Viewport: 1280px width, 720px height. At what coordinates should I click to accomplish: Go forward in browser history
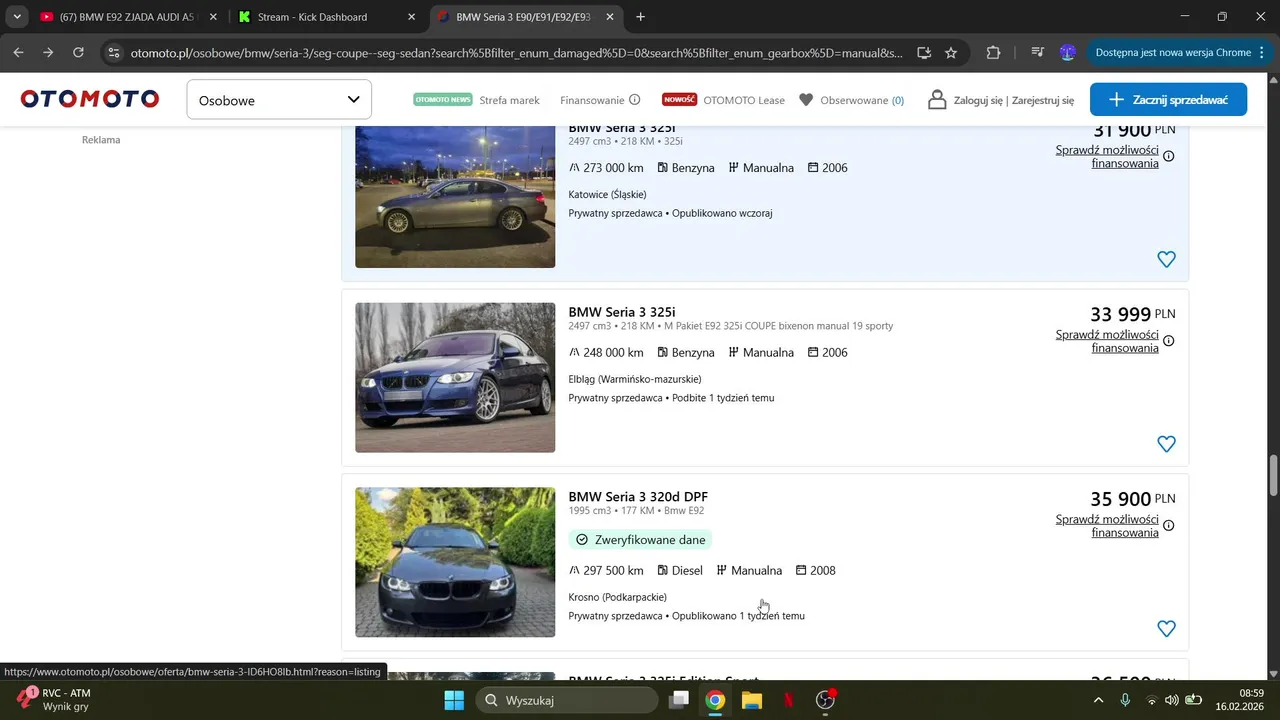(x=48, y=53)
